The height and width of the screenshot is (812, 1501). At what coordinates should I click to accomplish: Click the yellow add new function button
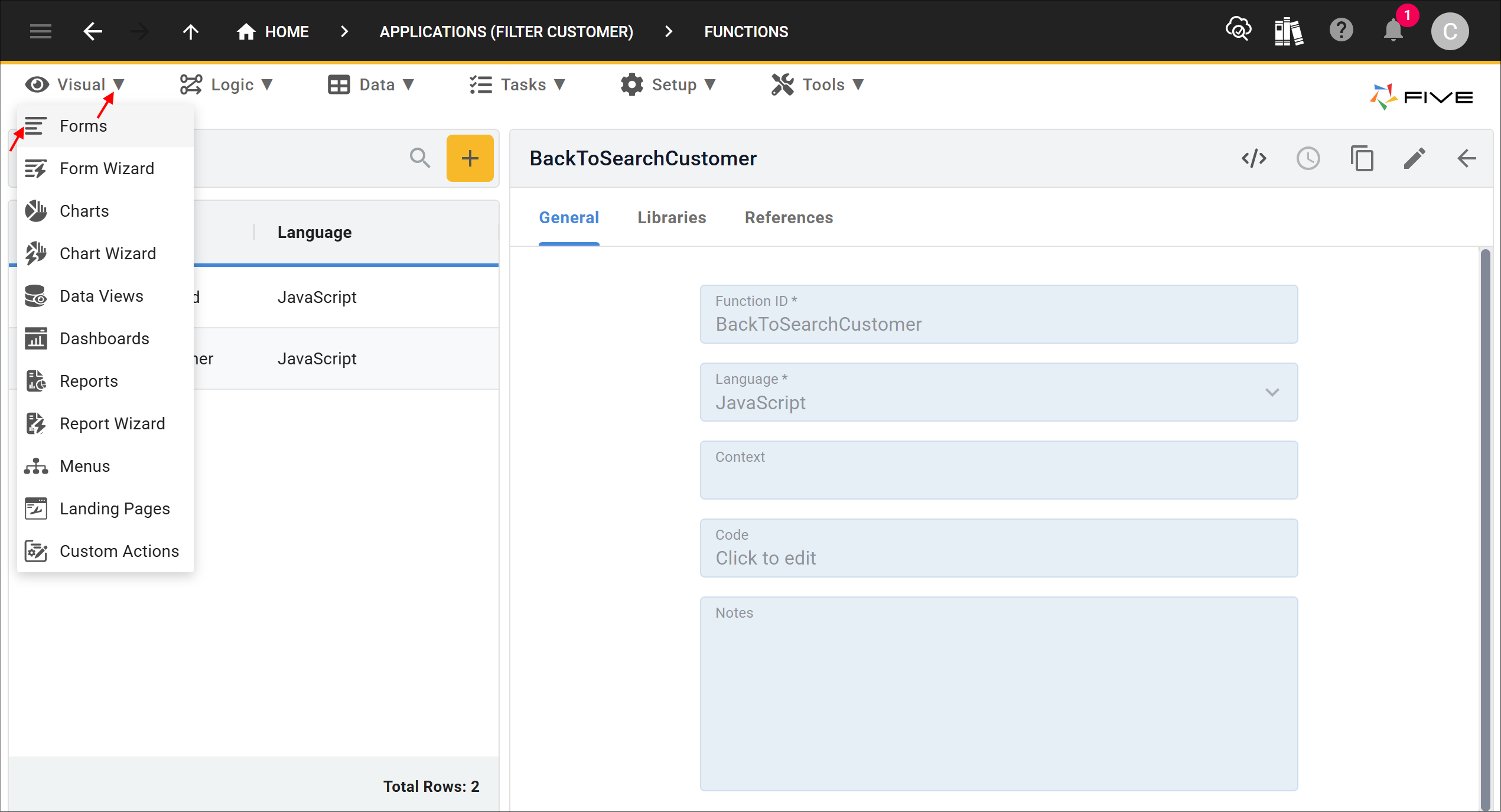coord(470,158)
